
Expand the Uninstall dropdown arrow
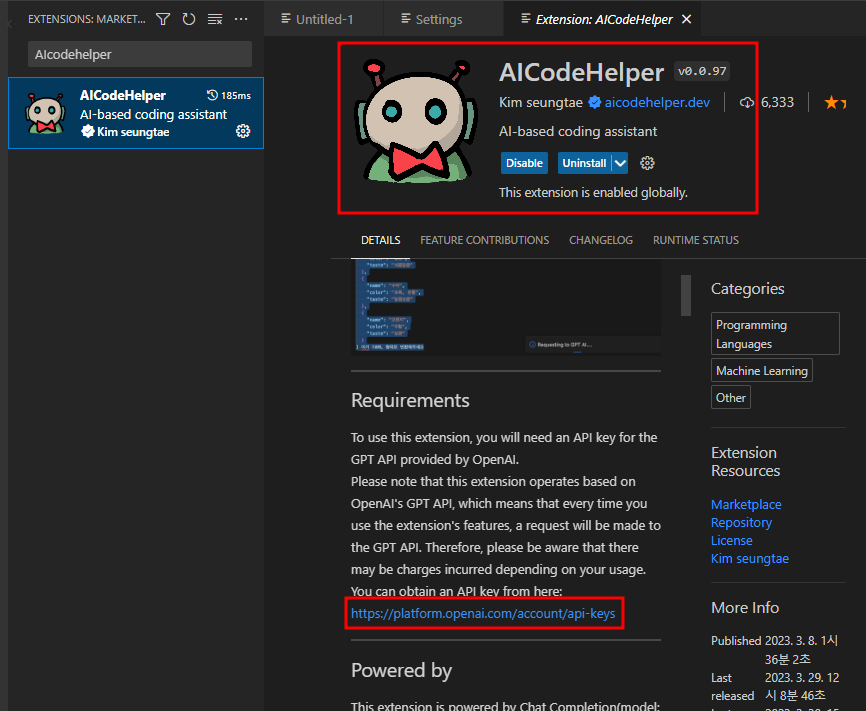click(x=620, y=163)
